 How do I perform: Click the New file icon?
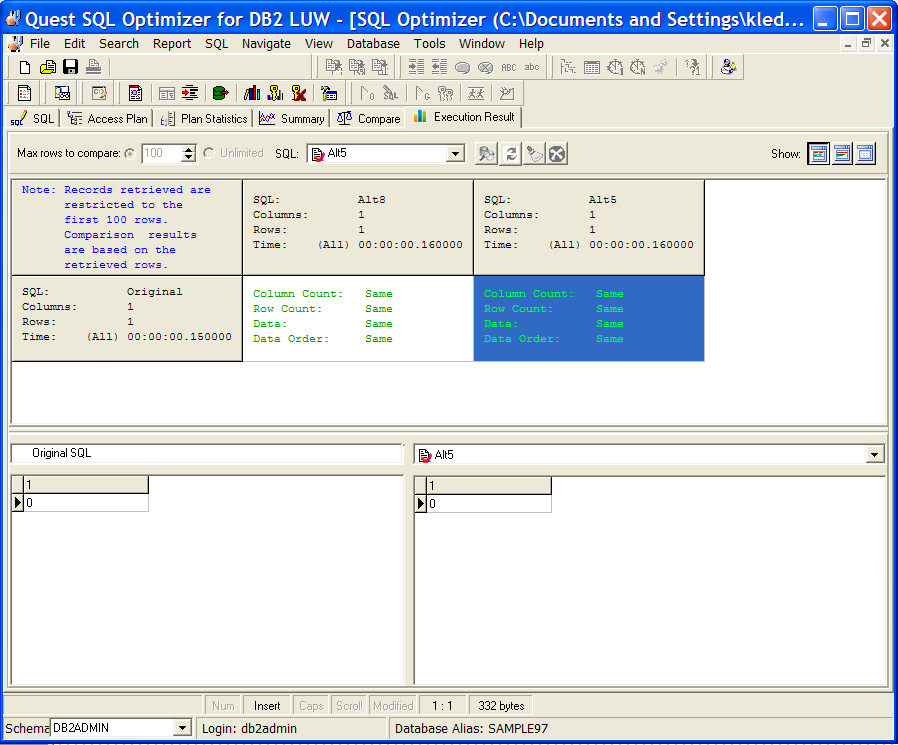(x=26, y=67)
